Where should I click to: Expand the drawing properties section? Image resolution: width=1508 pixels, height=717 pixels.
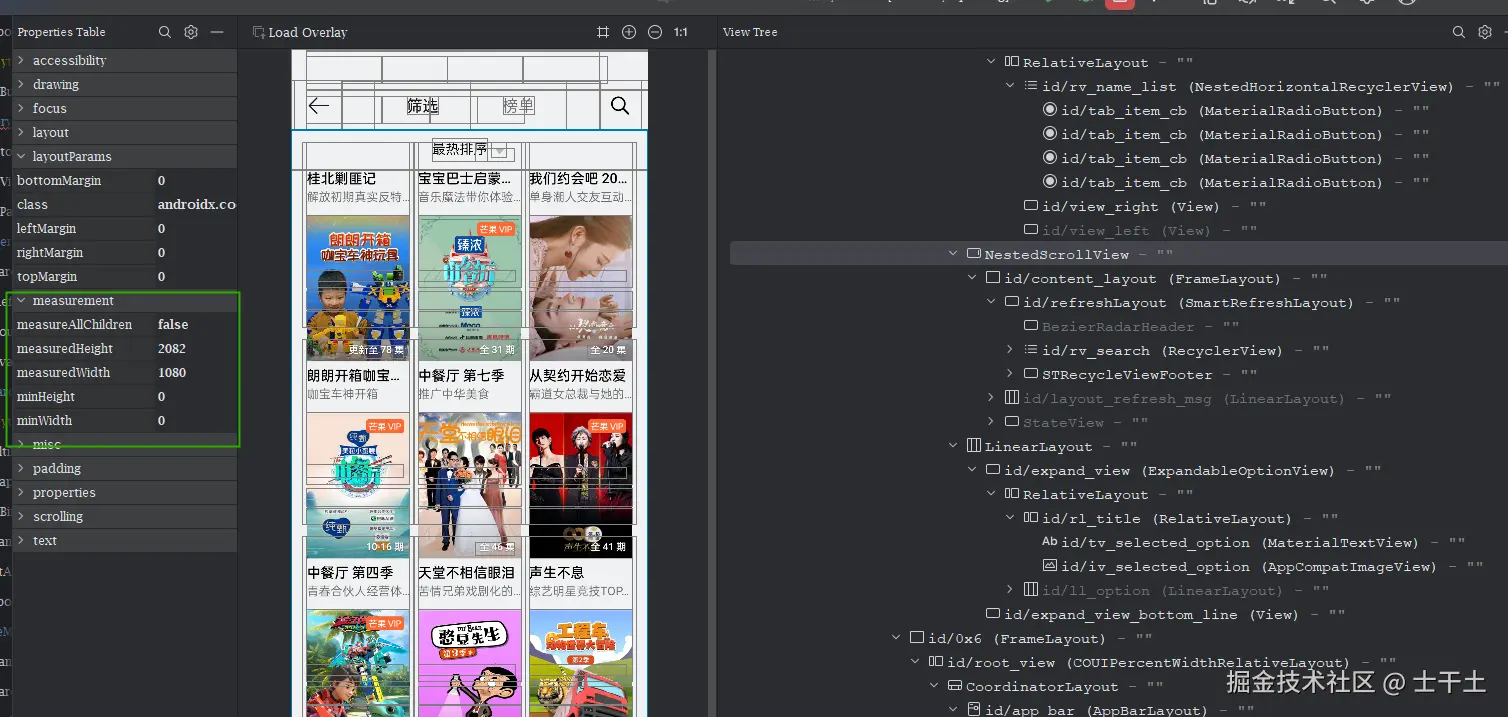[x=22, y=85]
